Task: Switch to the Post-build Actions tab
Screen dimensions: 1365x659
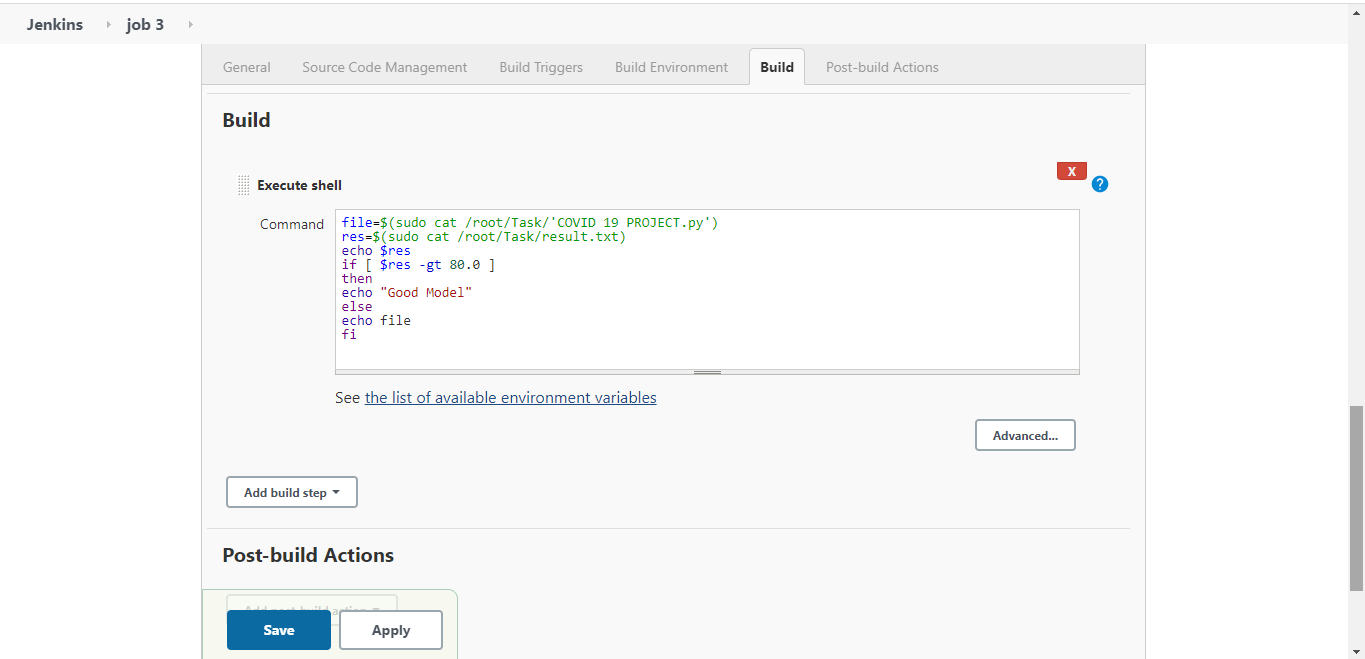Action: [882, 66]
